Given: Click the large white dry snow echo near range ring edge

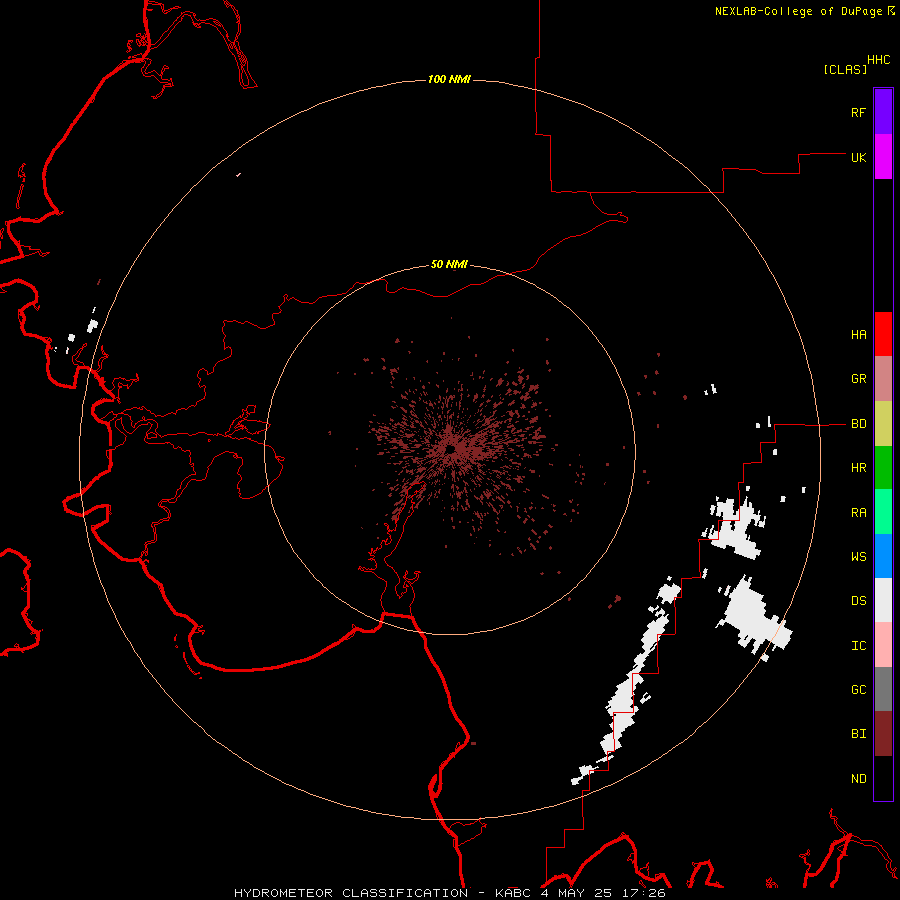Looking at the screenshot, I should click(755, 619).
